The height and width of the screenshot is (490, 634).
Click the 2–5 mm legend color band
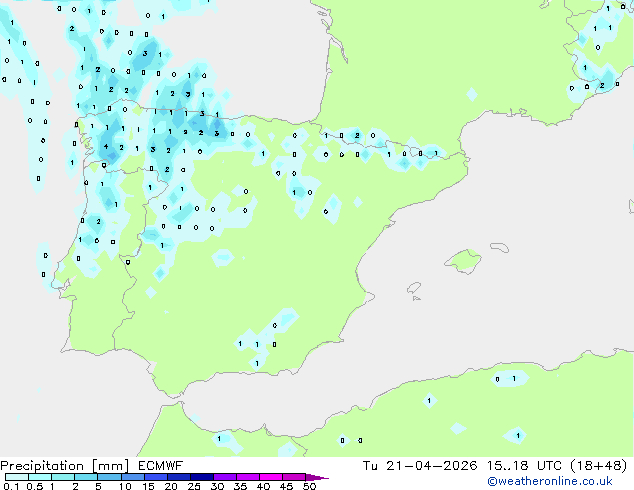pyautogui.click(x=87, y=477)
